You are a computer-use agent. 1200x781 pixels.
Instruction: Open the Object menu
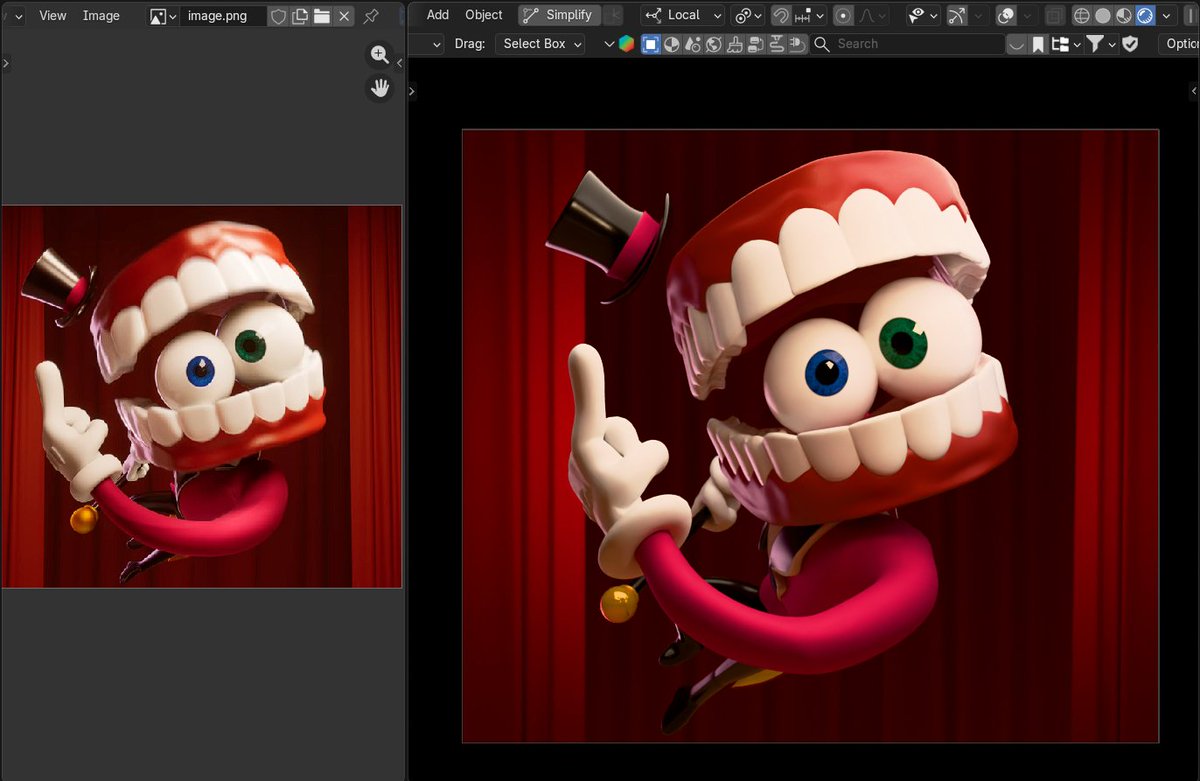pos(484,15)
